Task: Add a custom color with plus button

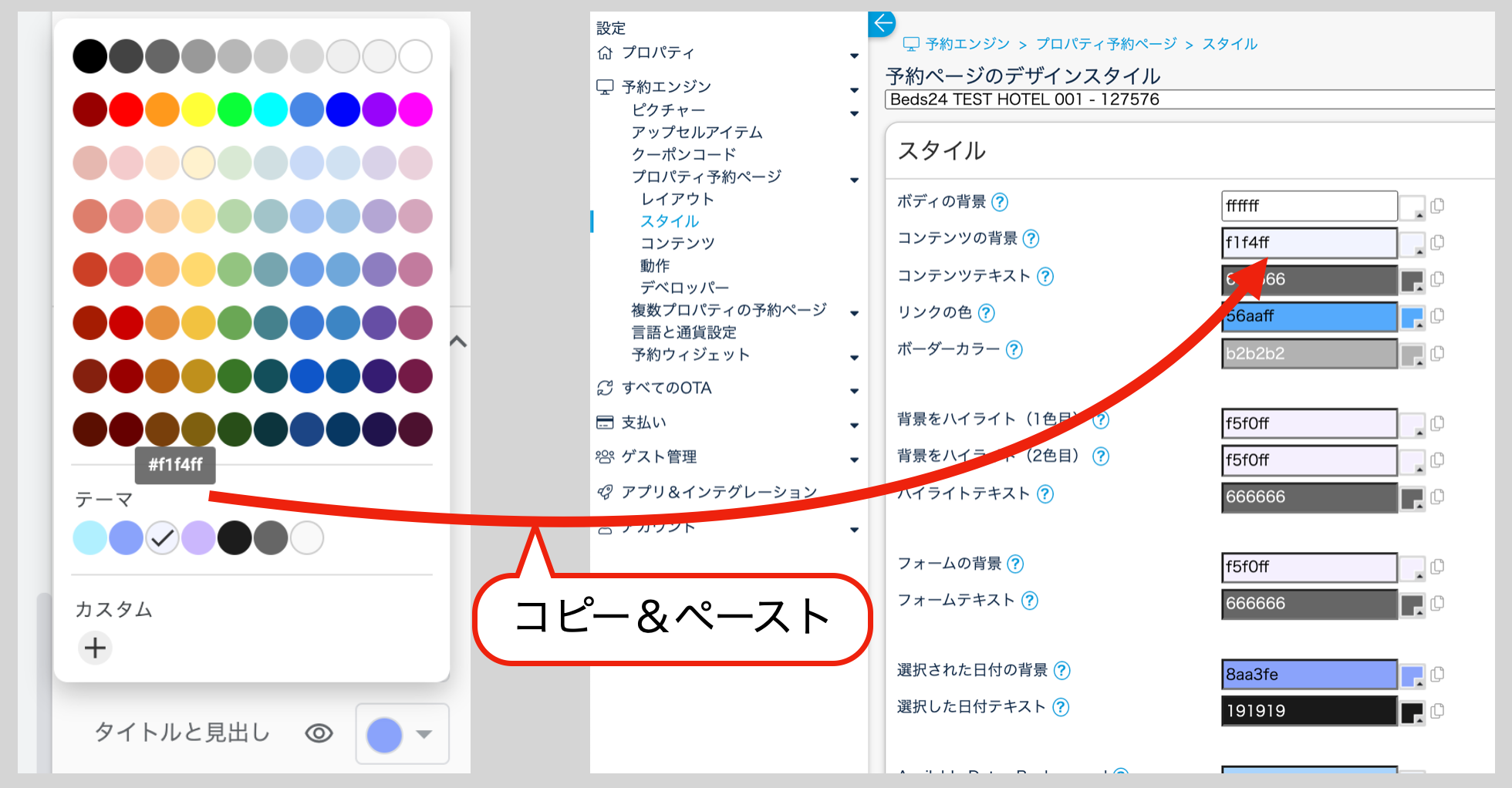Action: click(95, 648)
